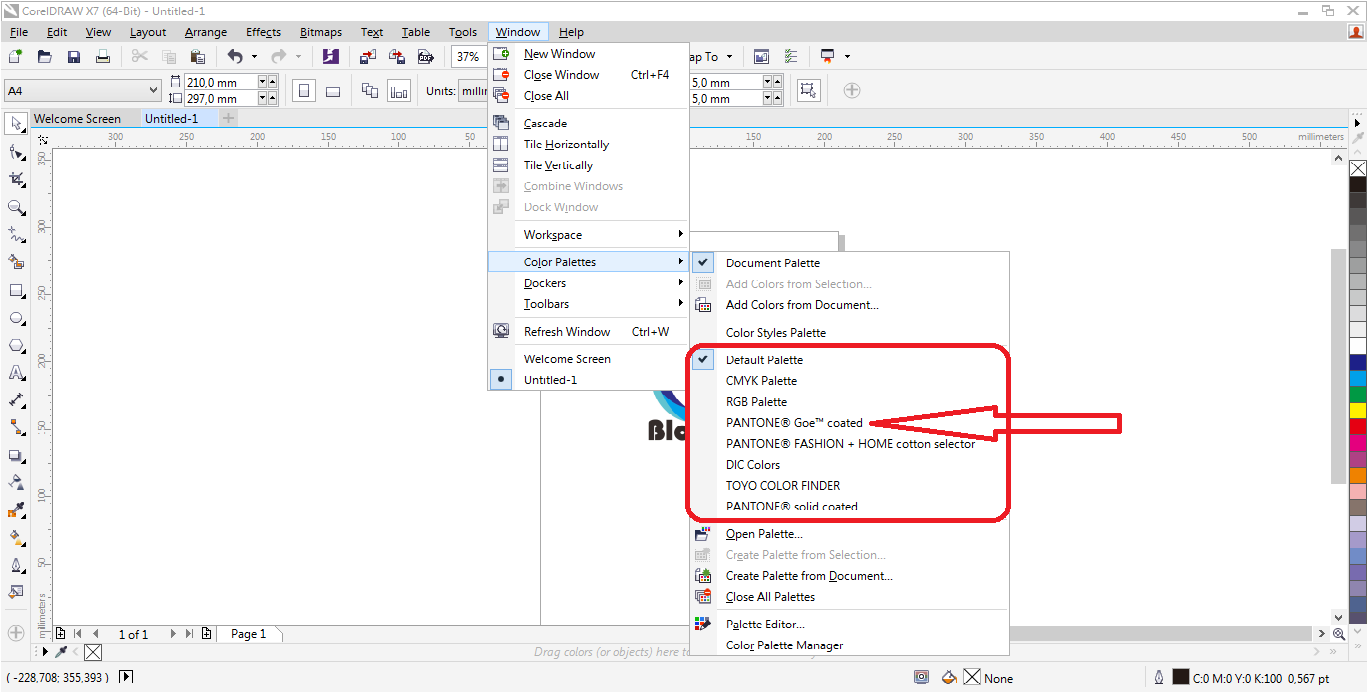Click the Export icon in toolbar
The width and height of the screenshot is (1368, 692).
click(x=397, y=57)
